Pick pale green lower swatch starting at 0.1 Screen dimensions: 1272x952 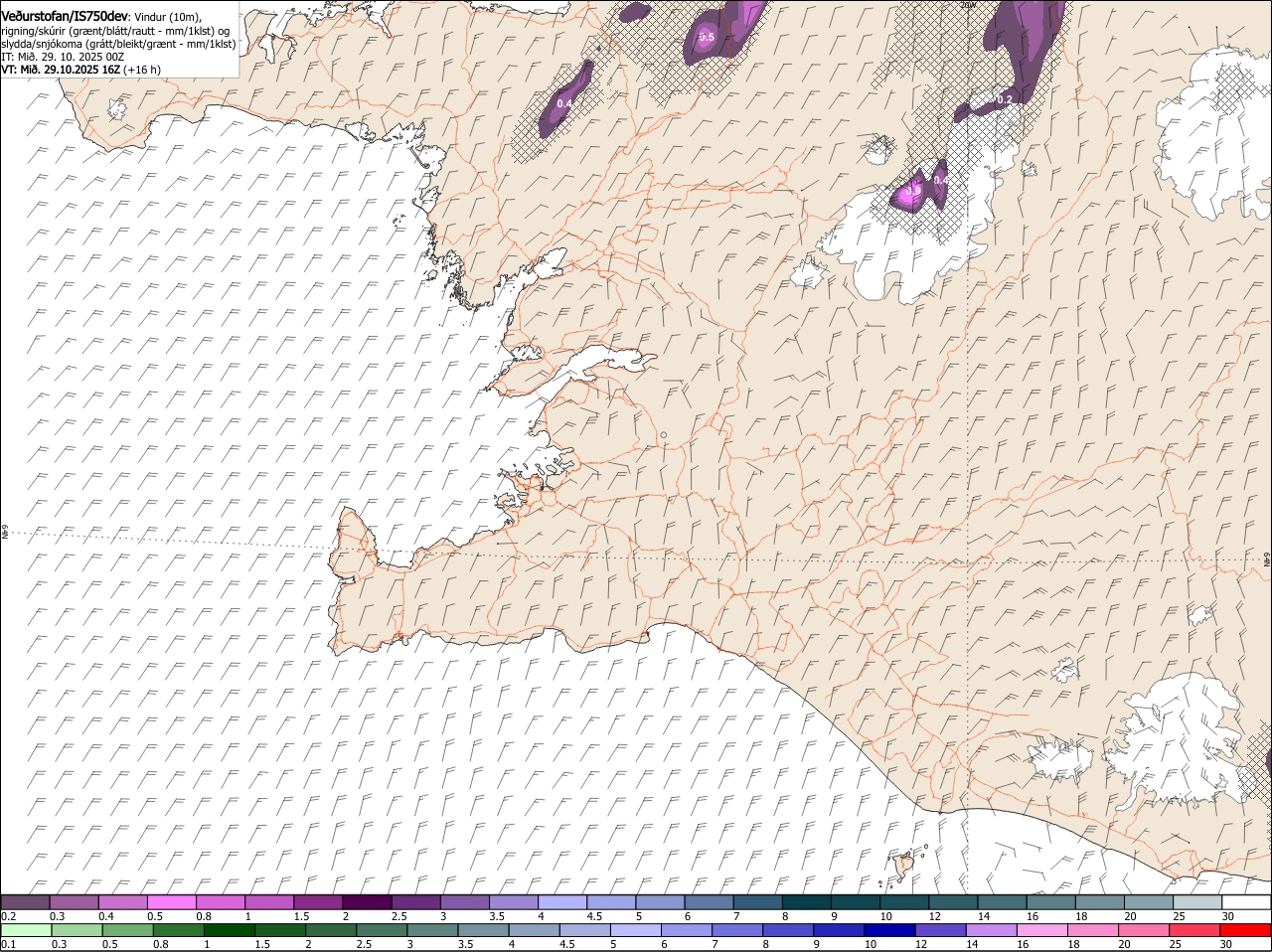[x=27, y=930]
